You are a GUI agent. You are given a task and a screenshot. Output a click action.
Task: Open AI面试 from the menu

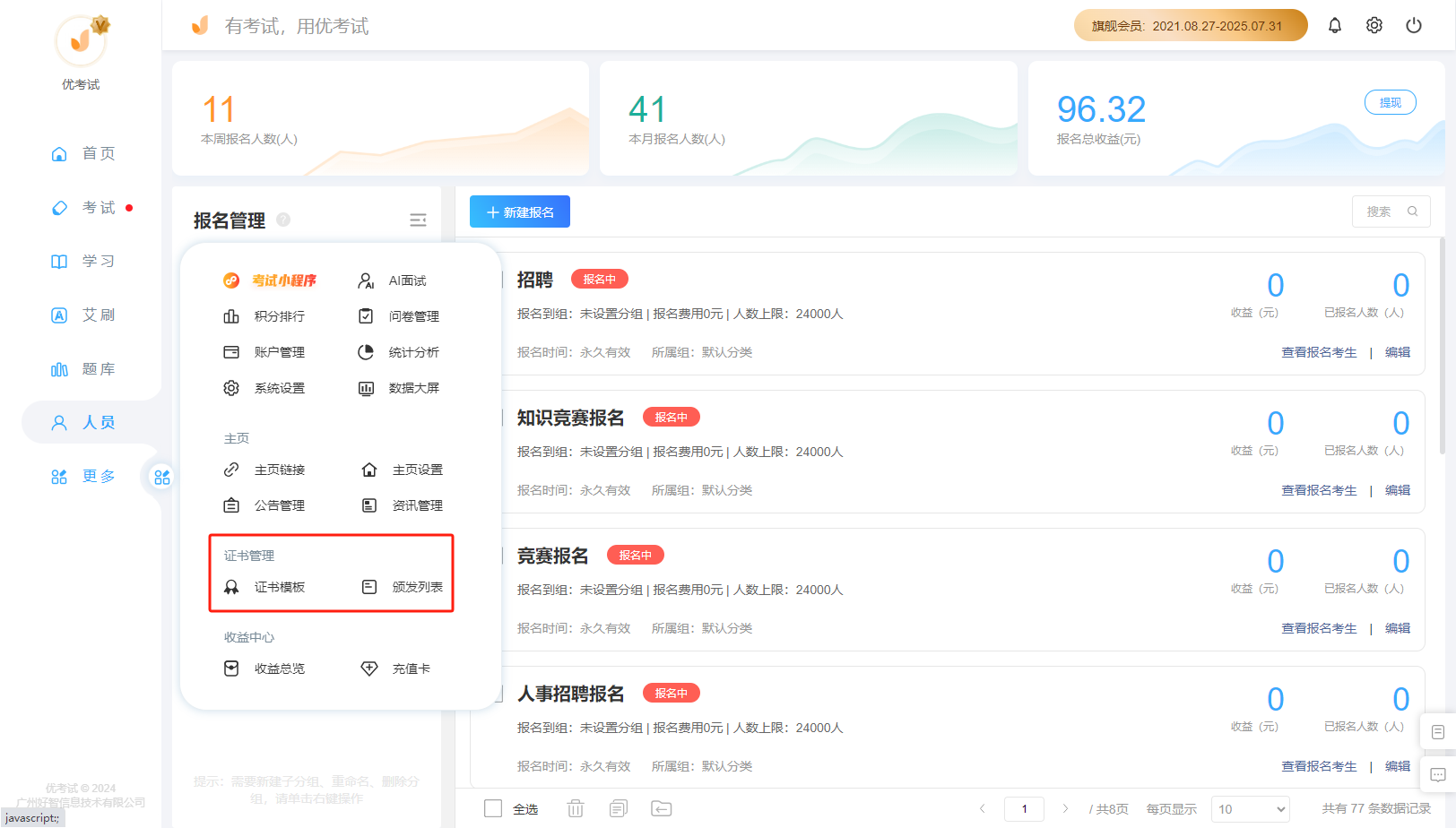392,280
